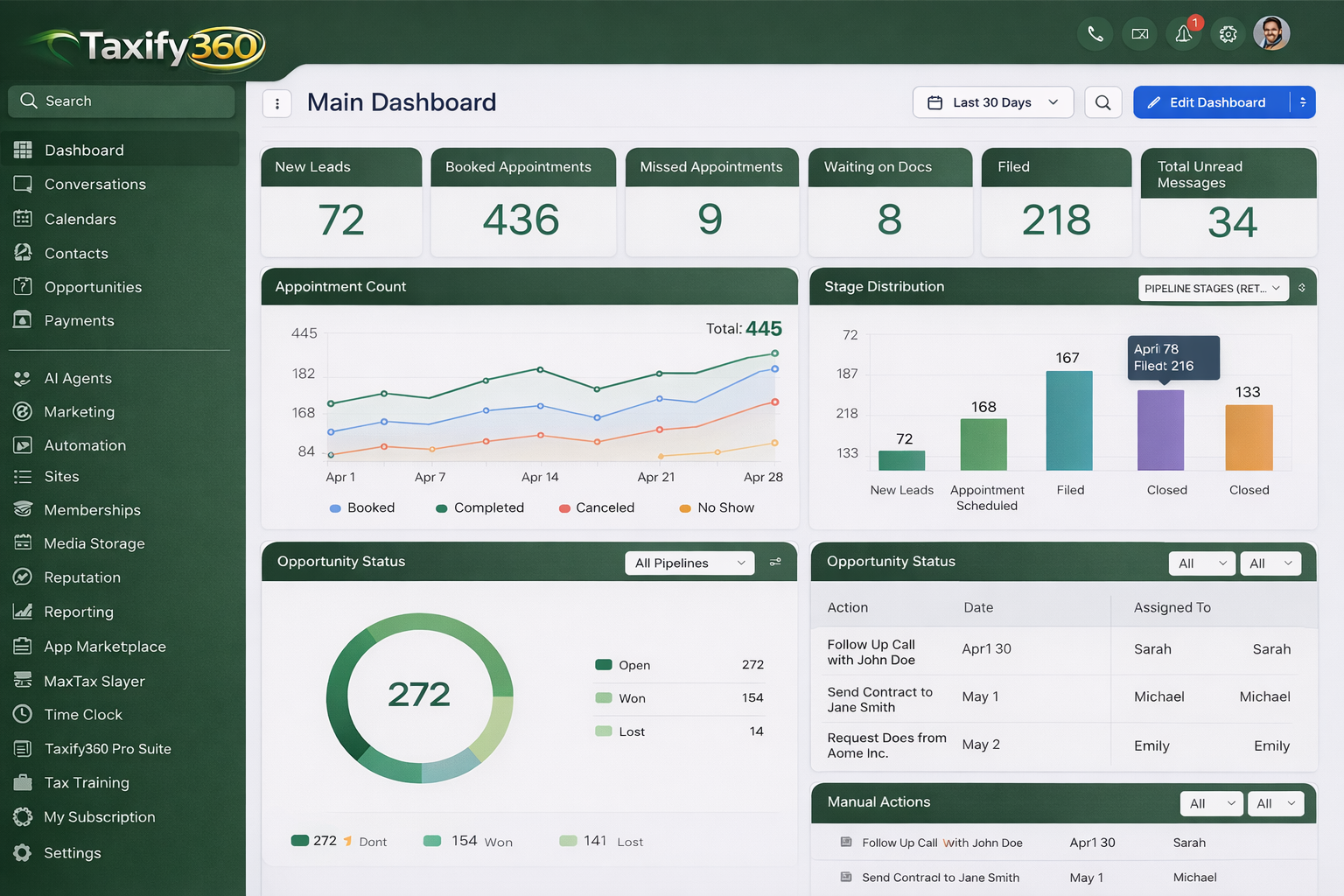Viewport: 1344px width, 896px height.
Task: Open the AI Agents section from the sidebar
Action: point(21,378)
